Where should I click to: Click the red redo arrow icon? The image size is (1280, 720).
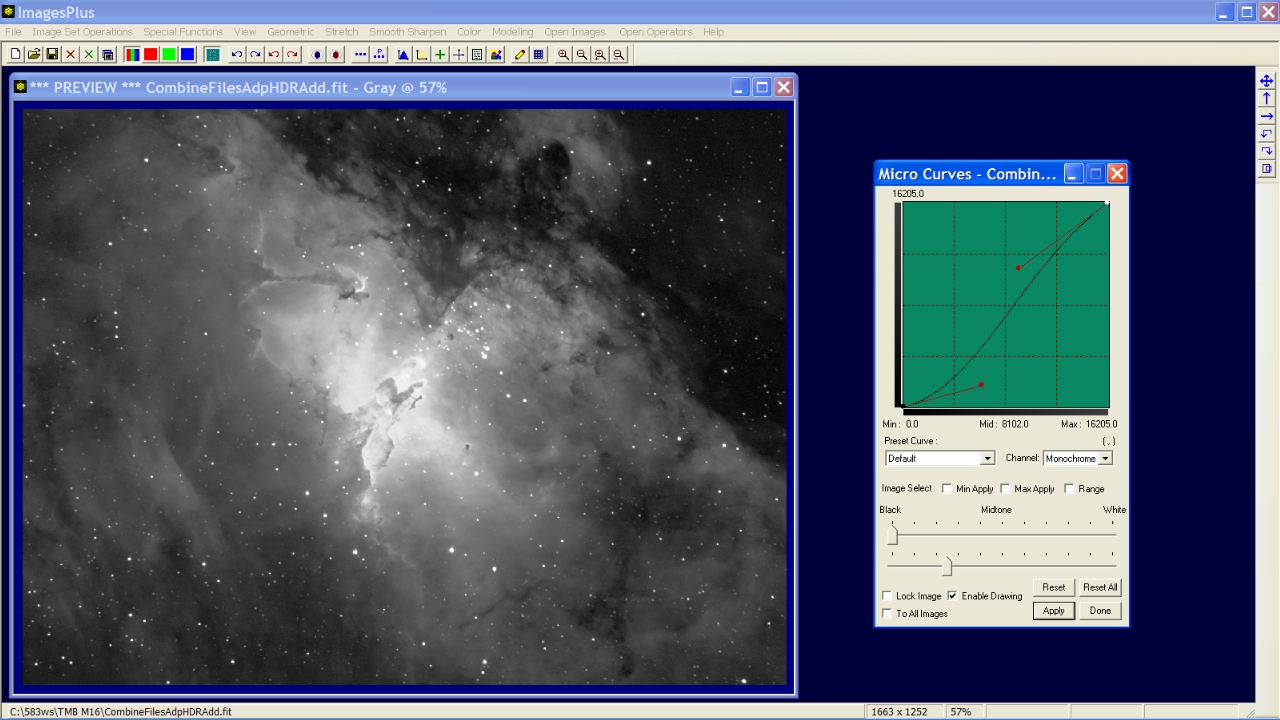tap(292, 55)
